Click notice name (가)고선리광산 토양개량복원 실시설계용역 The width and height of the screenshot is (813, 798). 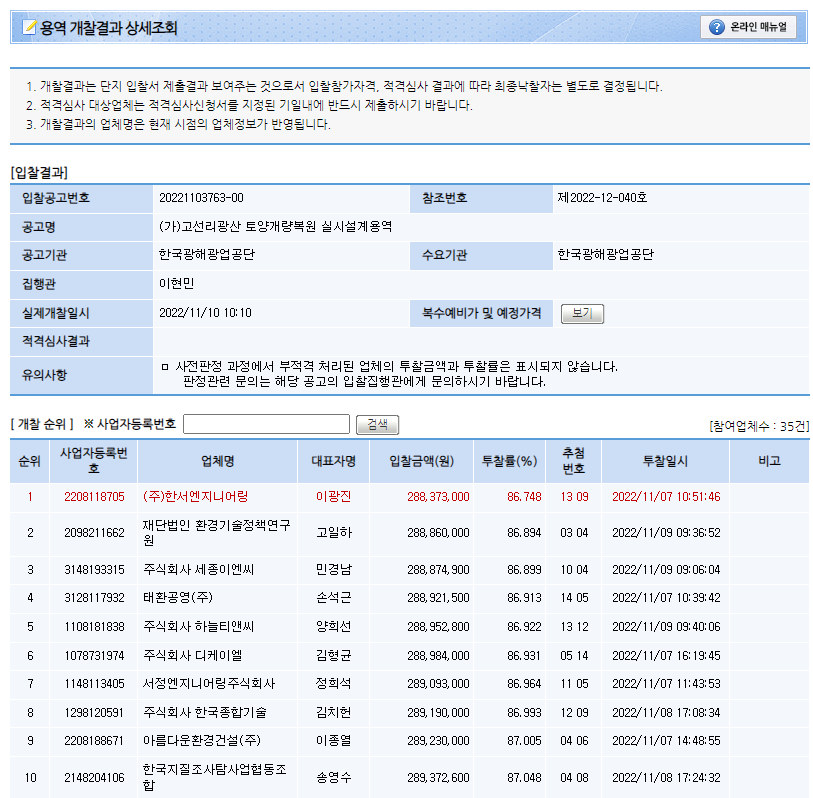point(275,227)
